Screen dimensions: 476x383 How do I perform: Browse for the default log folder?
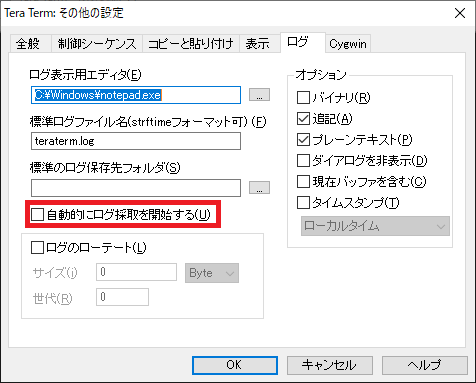pyautogui.click(x=259, y=188)
